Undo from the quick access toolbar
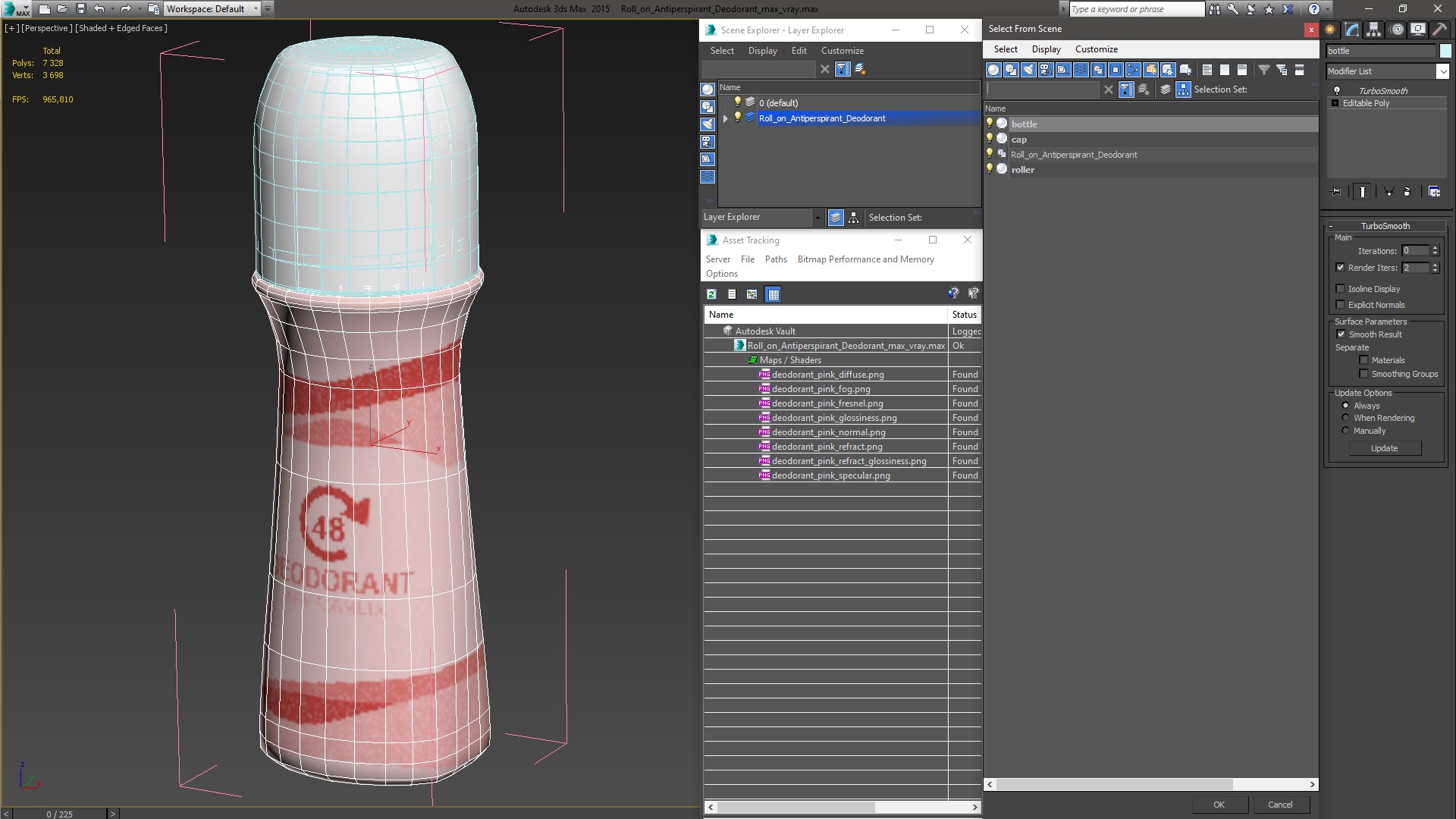Image resolution: width=1456 pixels, height=819 pixels. (99, 9)
